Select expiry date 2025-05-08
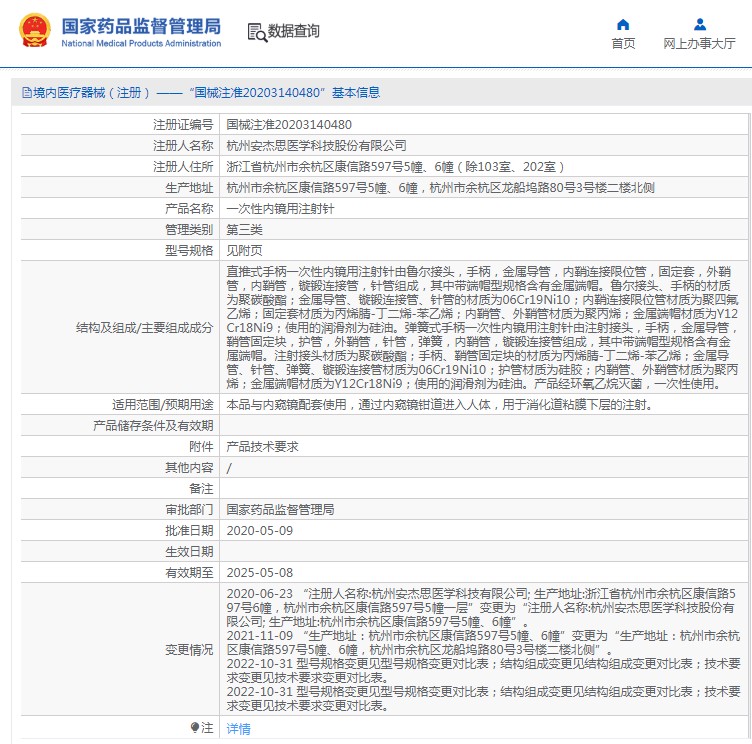Viewport: 752px width, 744px height. coord(259,573)
